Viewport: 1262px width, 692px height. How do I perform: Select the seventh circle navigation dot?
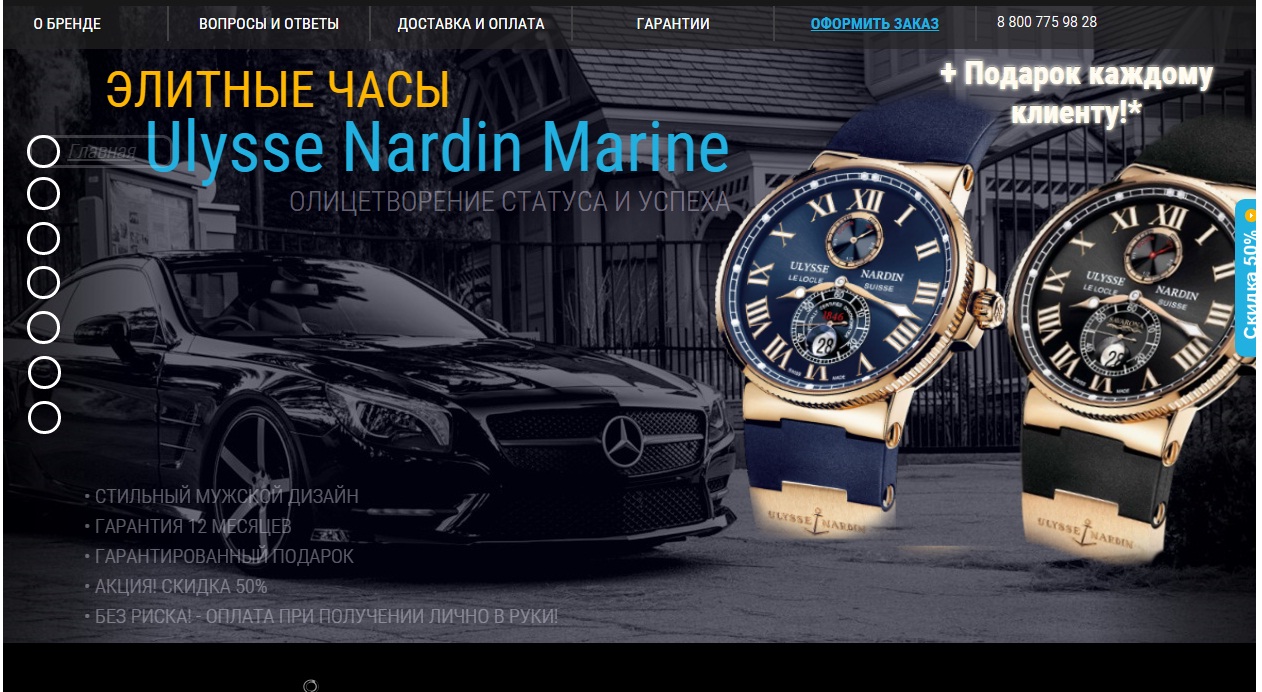coord(43,417)
